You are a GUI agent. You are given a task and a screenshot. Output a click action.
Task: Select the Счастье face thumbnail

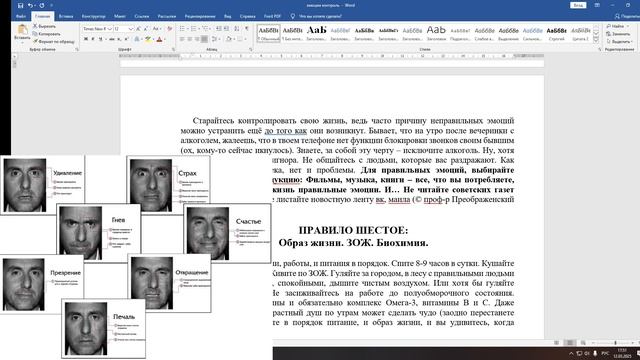coord(227,233)
